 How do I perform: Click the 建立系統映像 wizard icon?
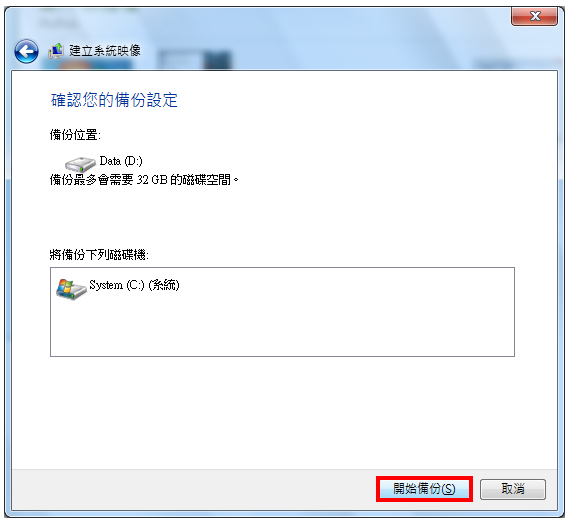pos(56,51)
